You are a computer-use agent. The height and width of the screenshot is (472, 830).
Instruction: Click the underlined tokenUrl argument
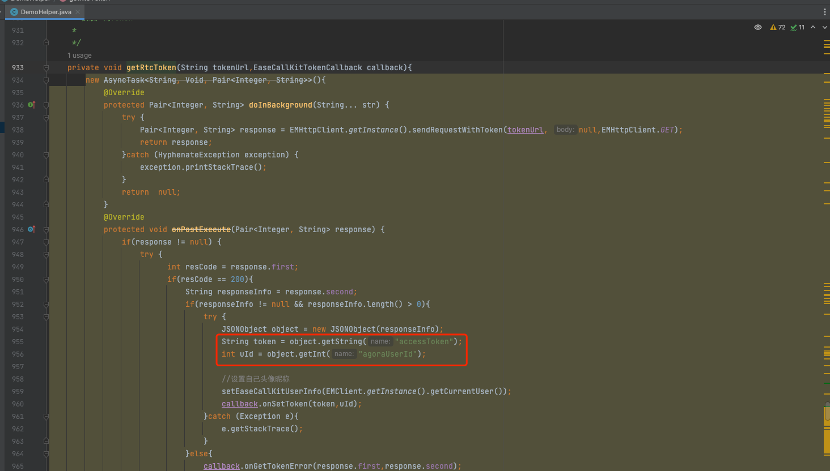[525, 130]
